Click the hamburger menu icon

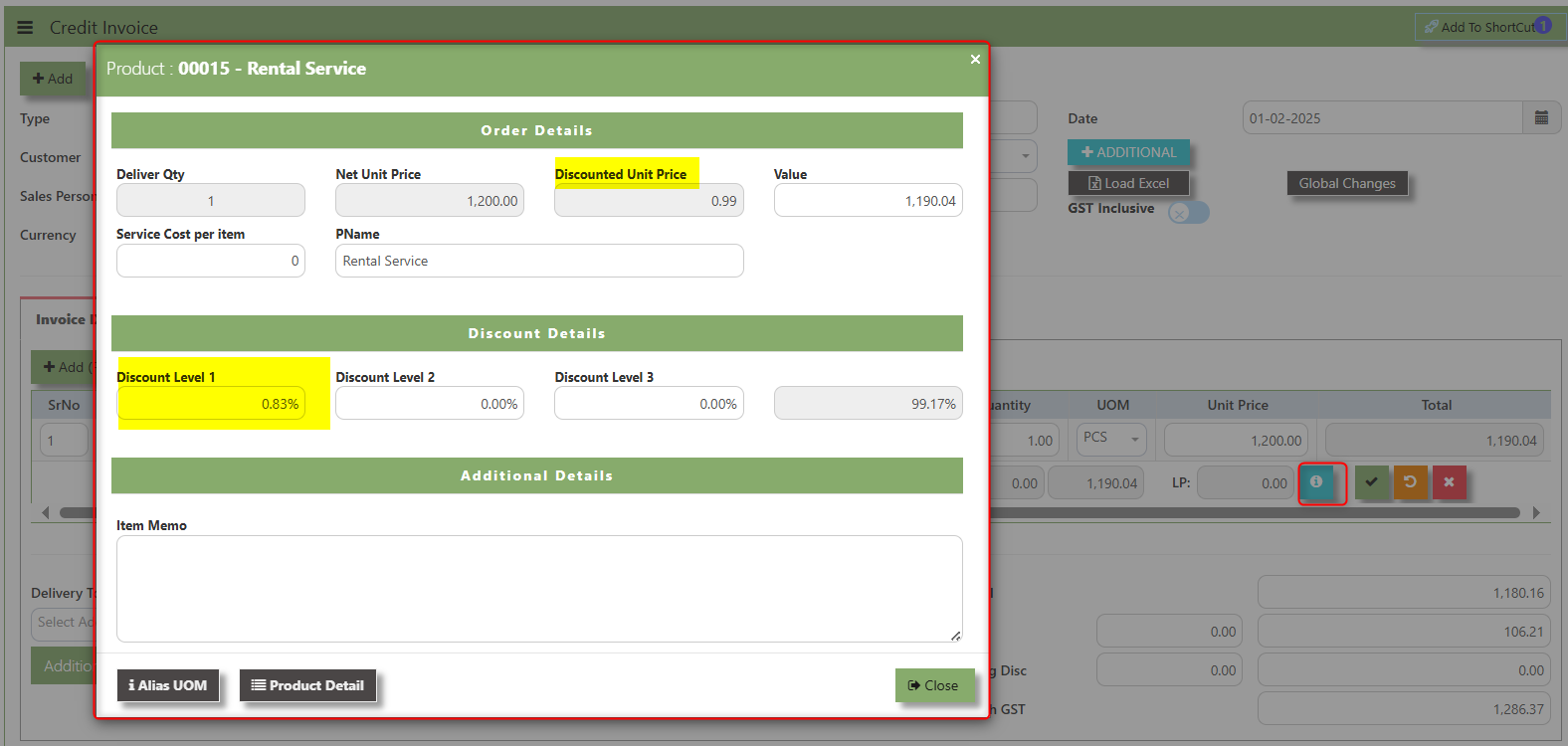[x=25, y=28]
